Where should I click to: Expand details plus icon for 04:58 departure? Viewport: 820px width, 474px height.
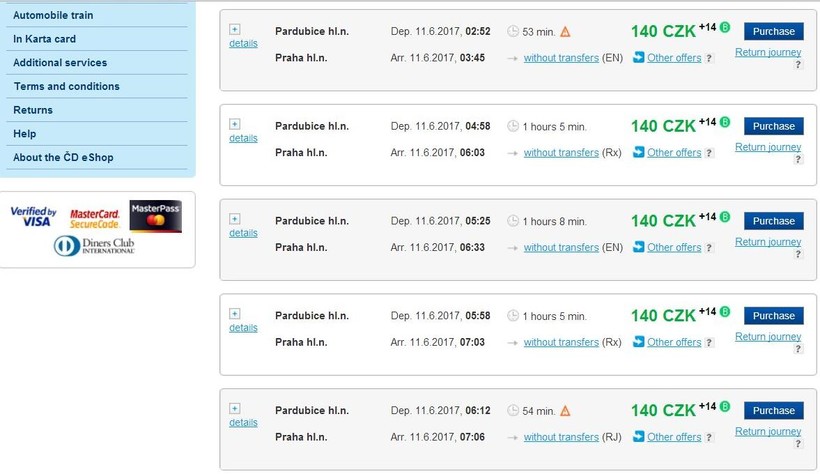[235, 124]
